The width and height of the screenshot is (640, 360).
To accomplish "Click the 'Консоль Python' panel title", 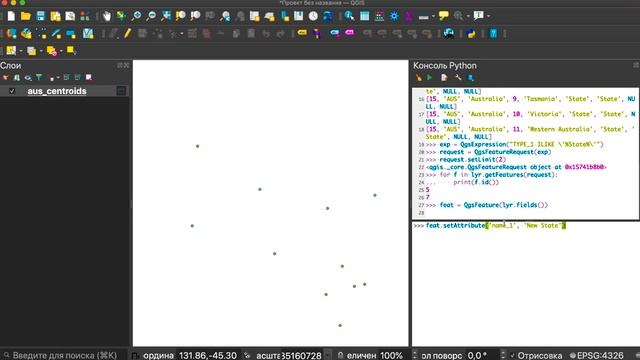I will pos(444,66).
